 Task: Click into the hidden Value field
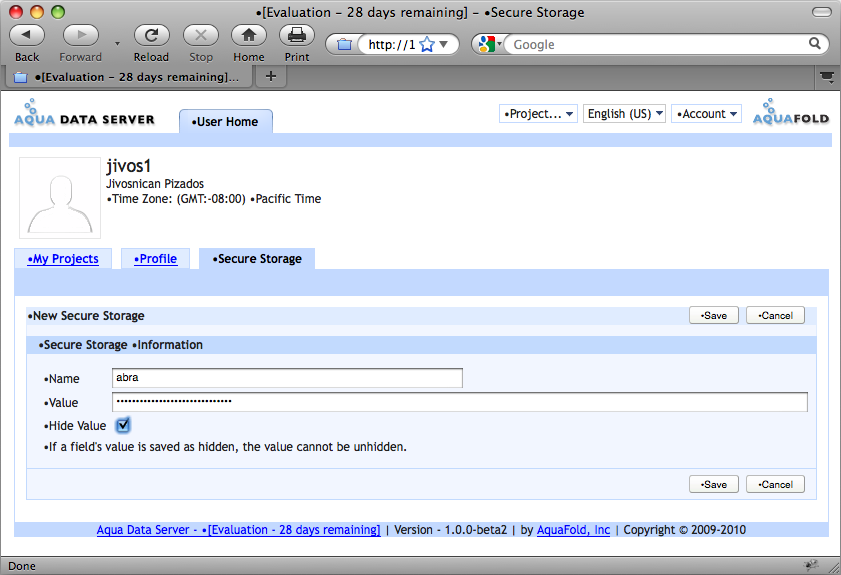click(x=460, y=402)
